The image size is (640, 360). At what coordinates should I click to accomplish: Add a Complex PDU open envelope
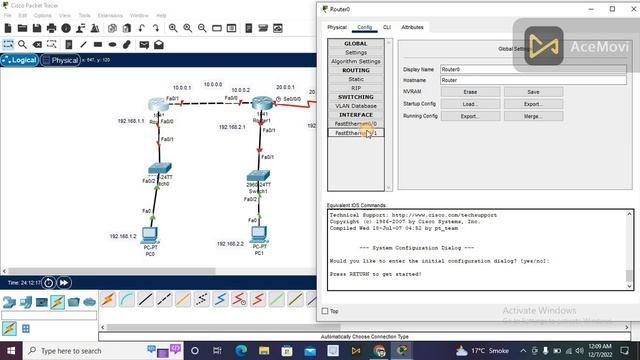[x=159, y=44]
